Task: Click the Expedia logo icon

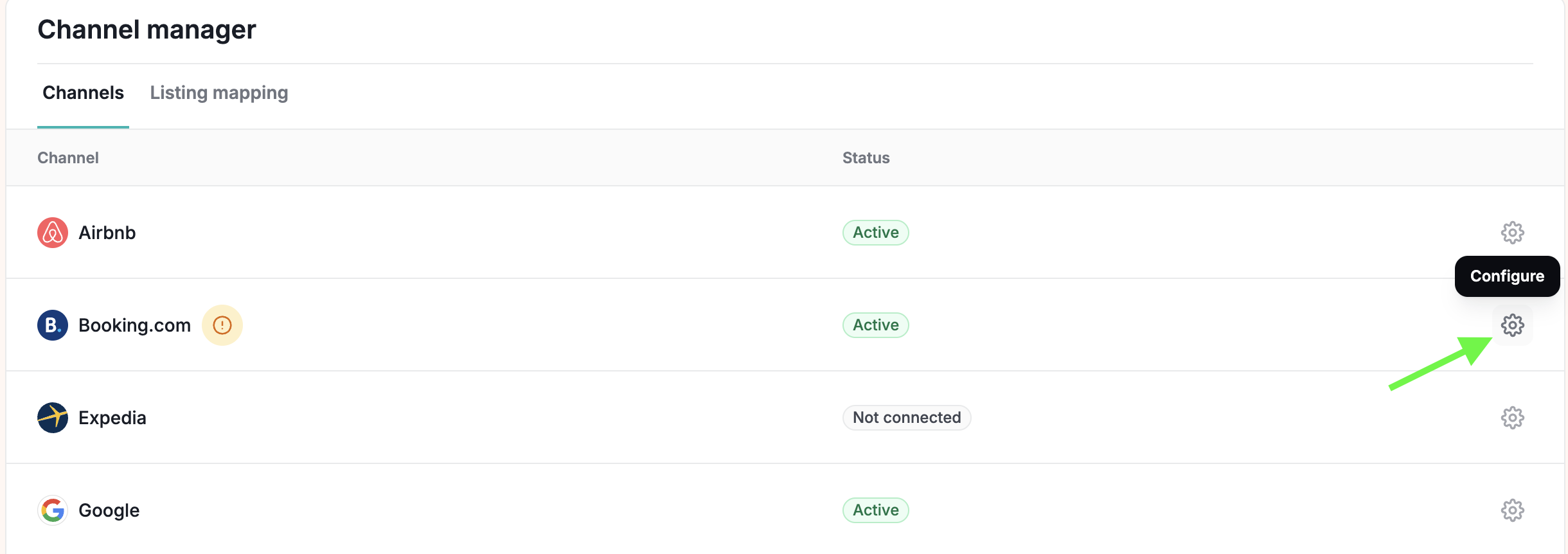Action: pos(53,418)
